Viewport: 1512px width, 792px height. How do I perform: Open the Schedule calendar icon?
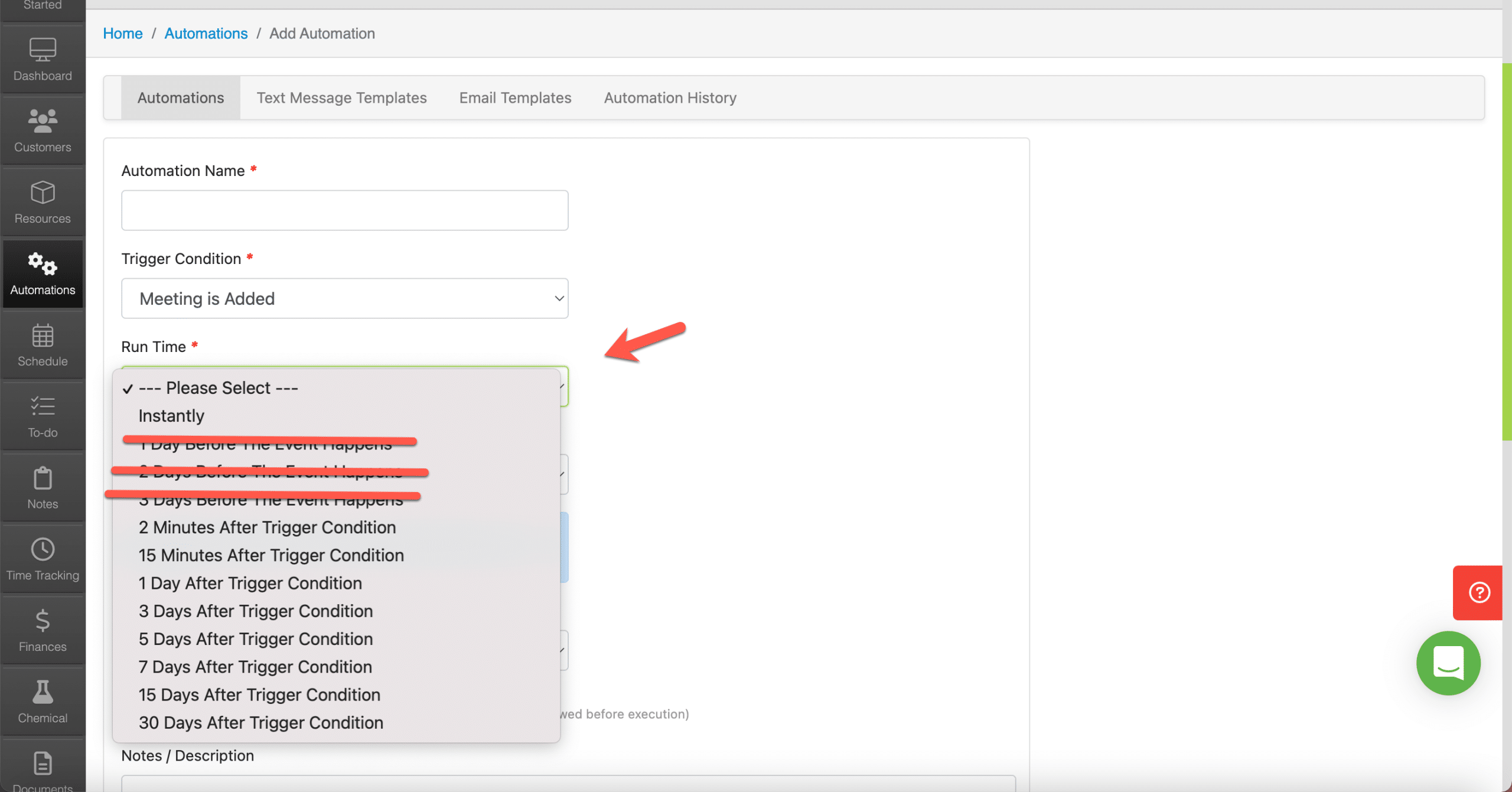[42, 346]
